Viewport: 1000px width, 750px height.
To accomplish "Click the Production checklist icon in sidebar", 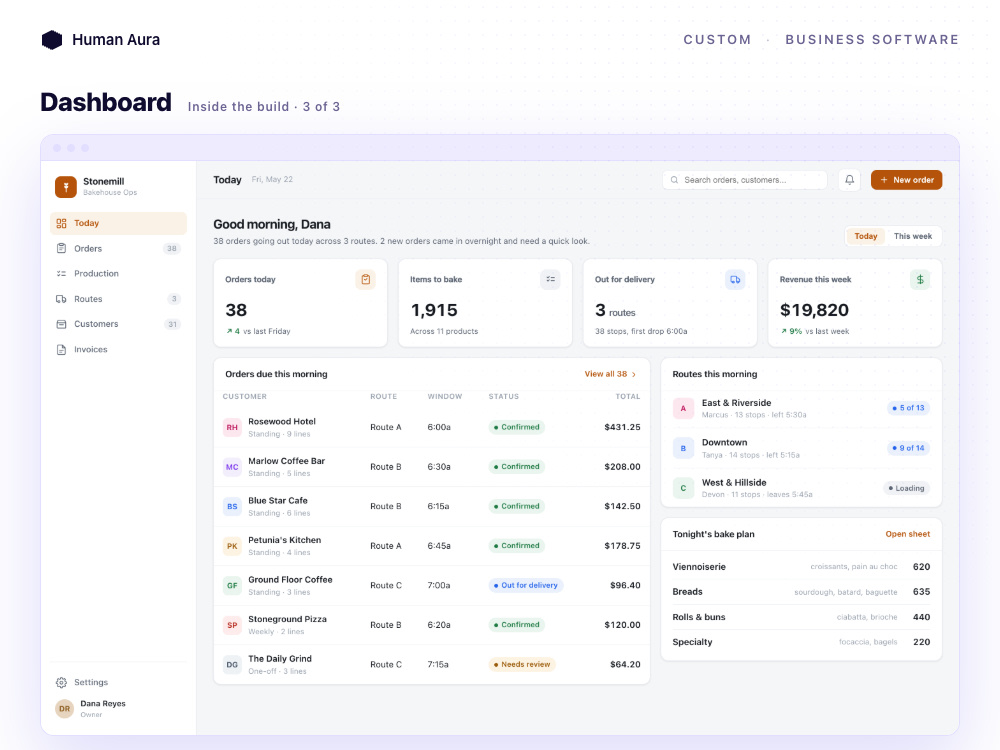I will (x=61, y=274).
